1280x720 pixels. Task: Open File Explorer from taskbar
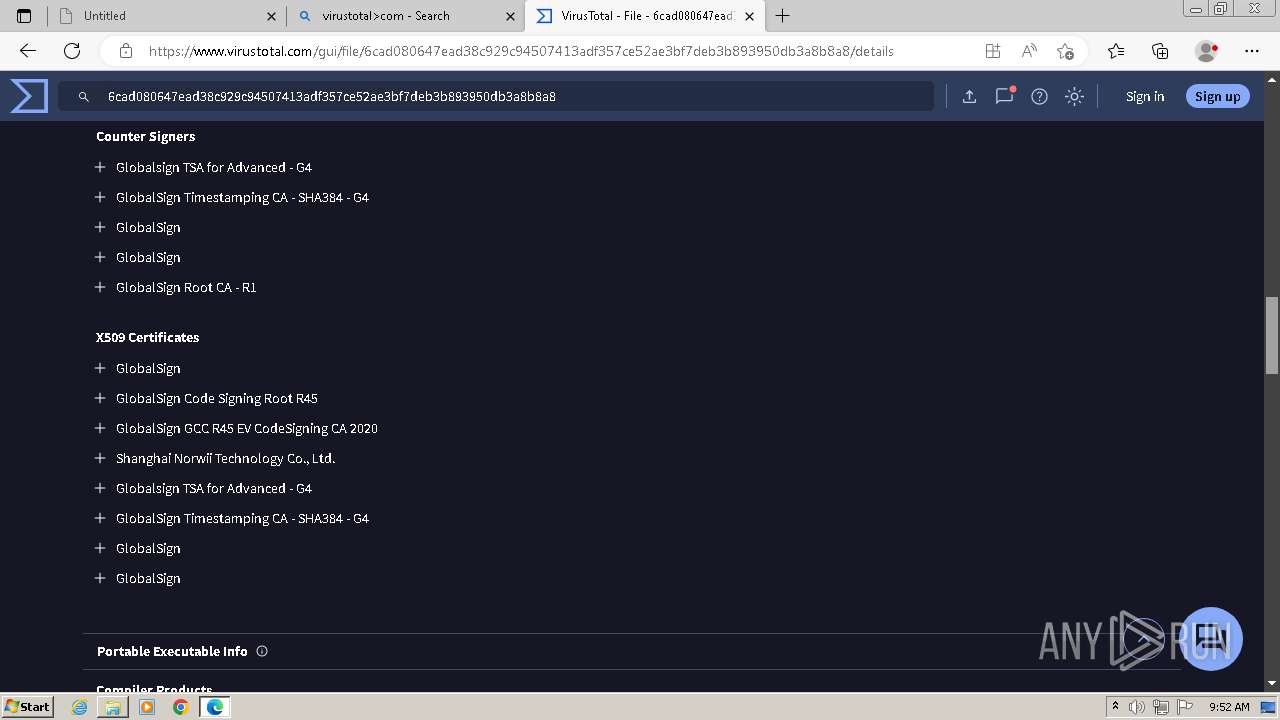pos(113,707)
